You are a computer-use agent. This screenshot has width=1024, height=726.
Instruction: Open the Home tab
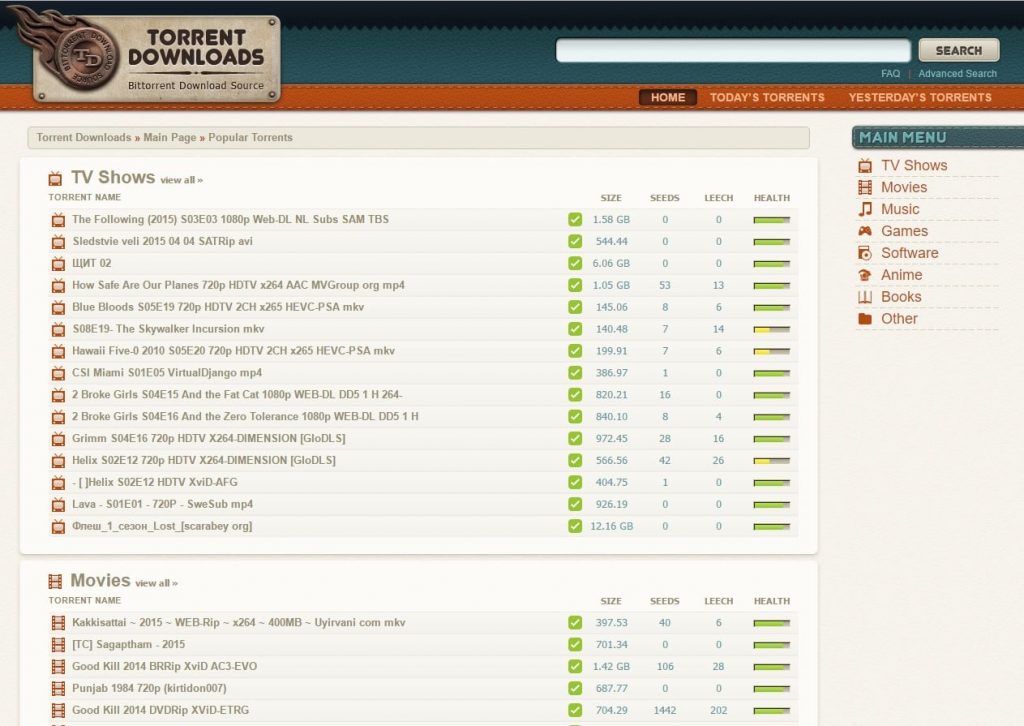click(667, 97)
